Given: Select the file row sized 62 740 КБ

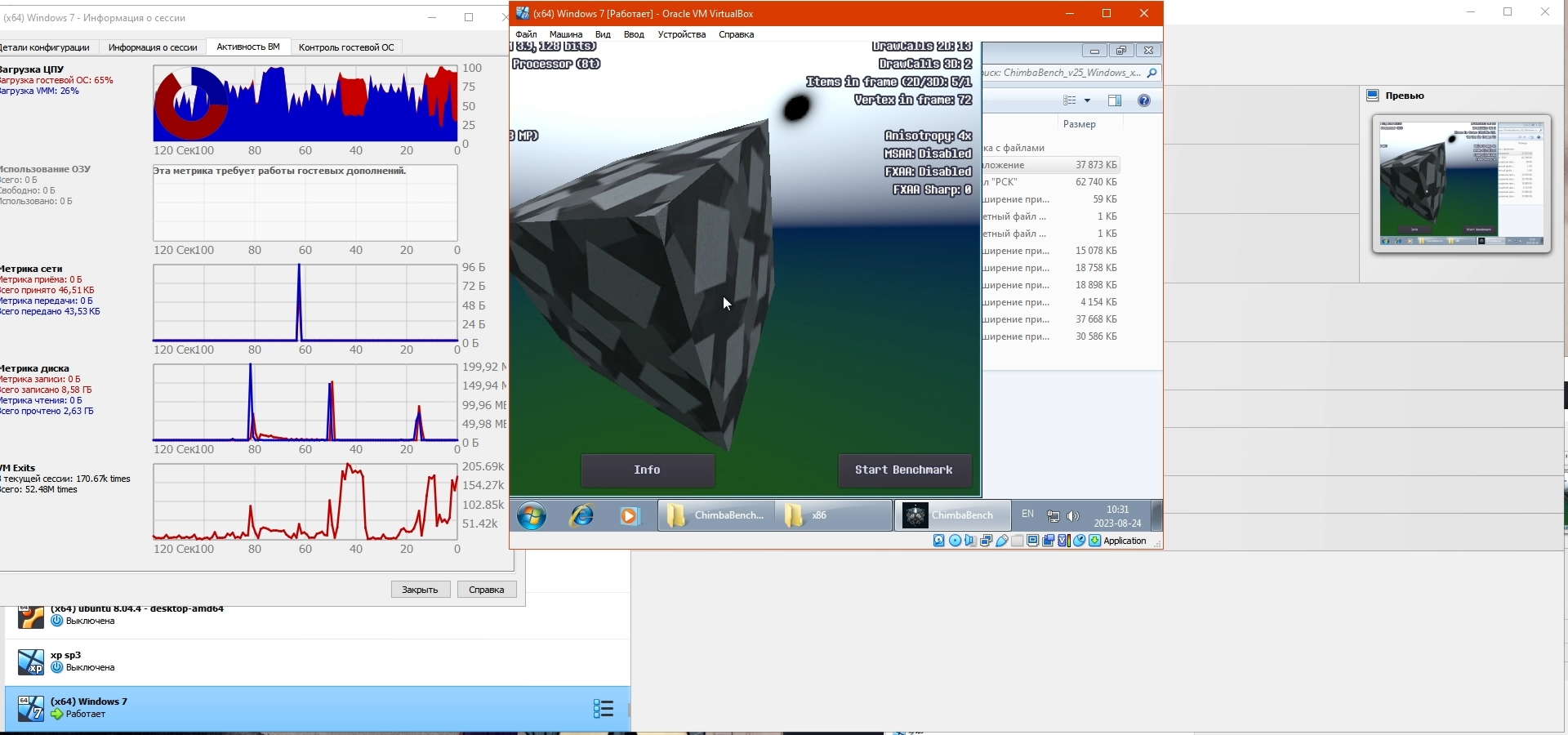Looking at the screenshot, I should [x=1051, y=182].
